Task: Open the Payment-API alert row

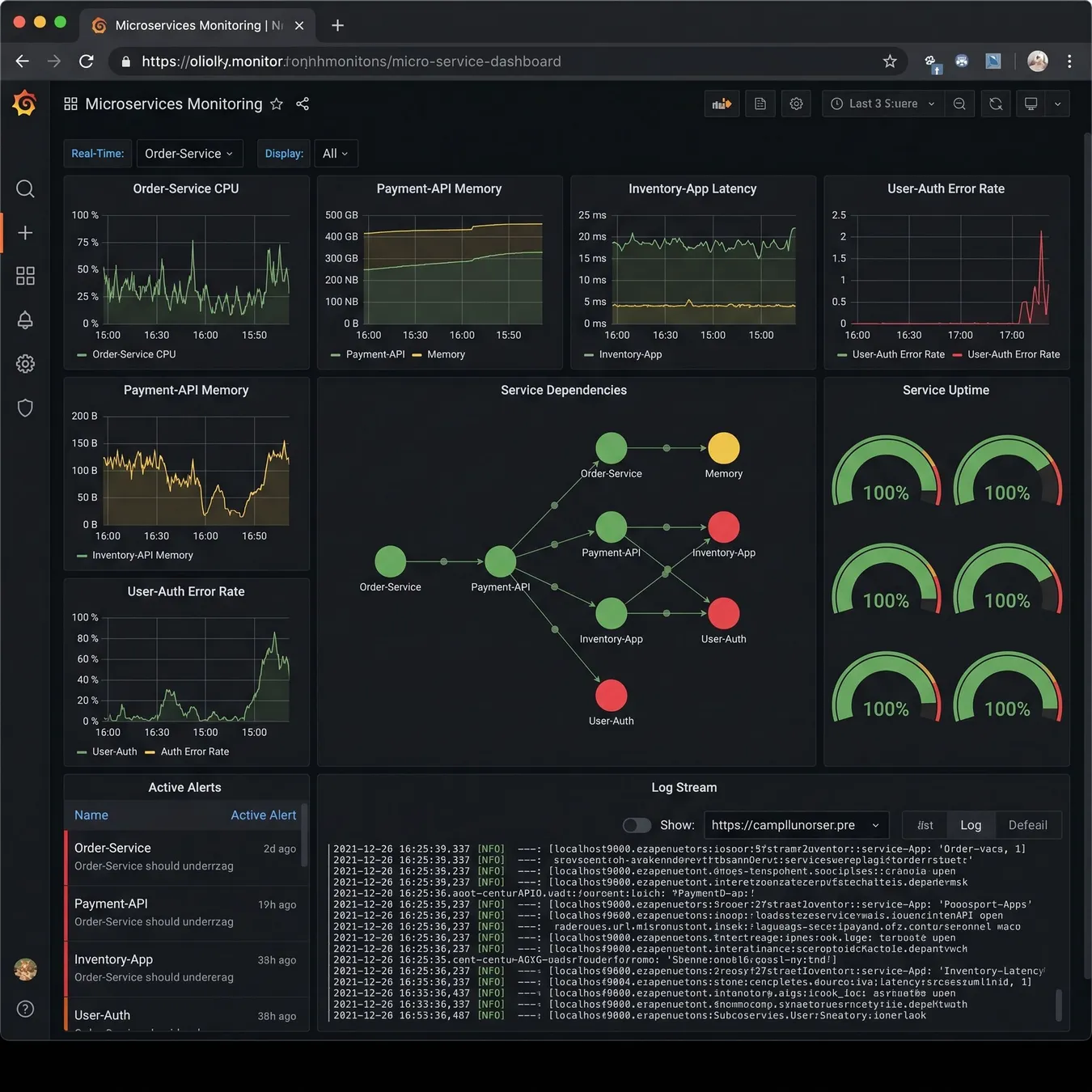Action: click(184, 912)
